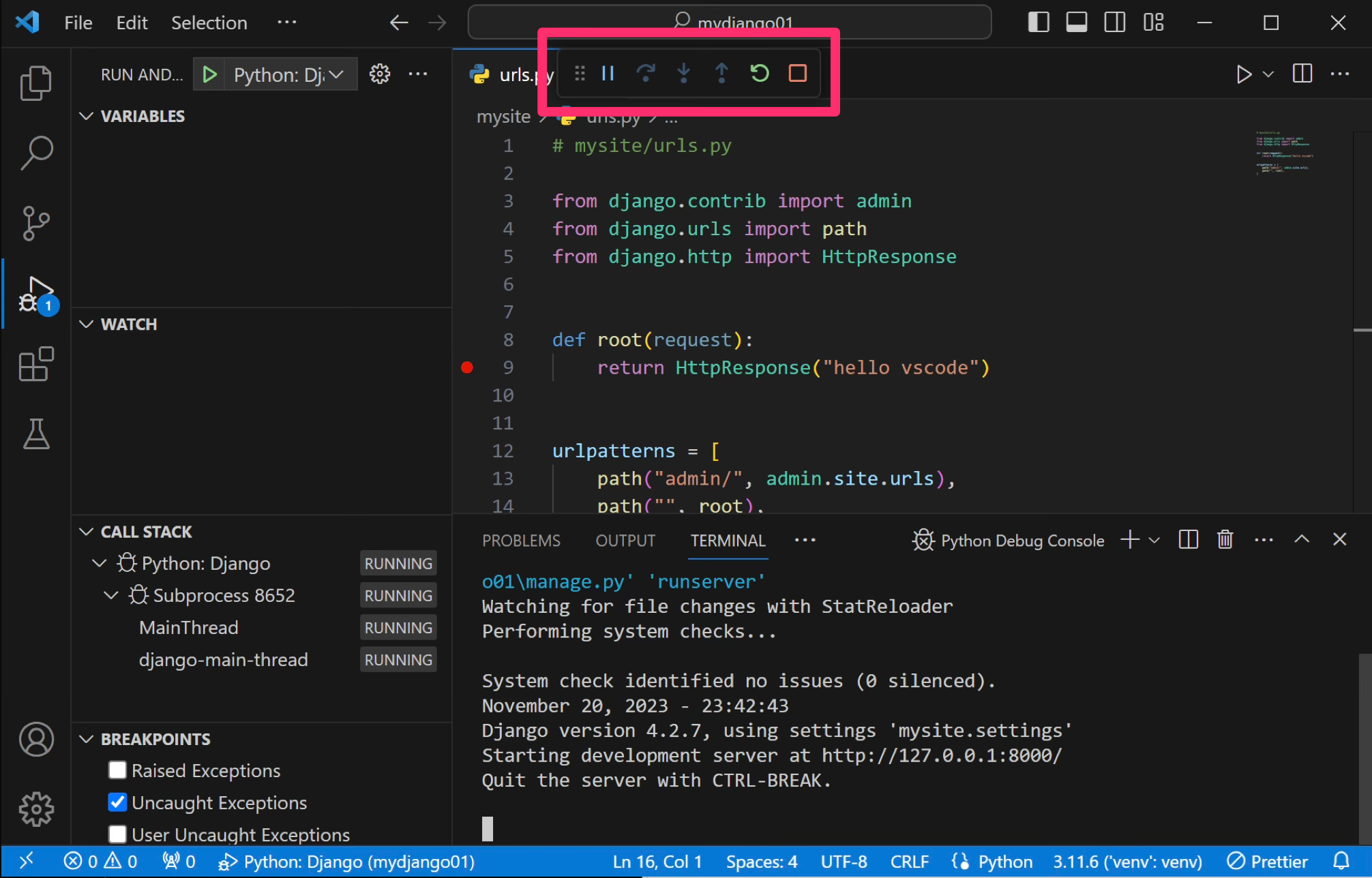Kill the active terminal with trash icon
Image resolution: width=1372 pixels, height=878 pixels.
(x=1224, y=540)
